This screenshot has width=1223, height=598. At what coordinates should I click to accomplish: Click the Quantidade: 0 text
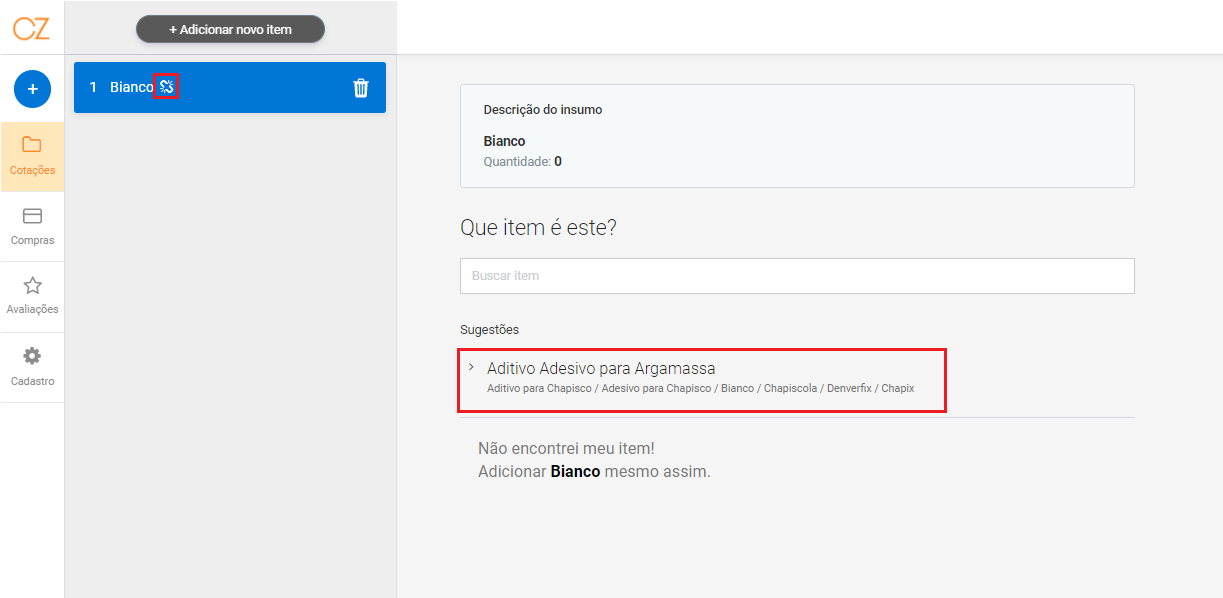(x=522, y=161)
